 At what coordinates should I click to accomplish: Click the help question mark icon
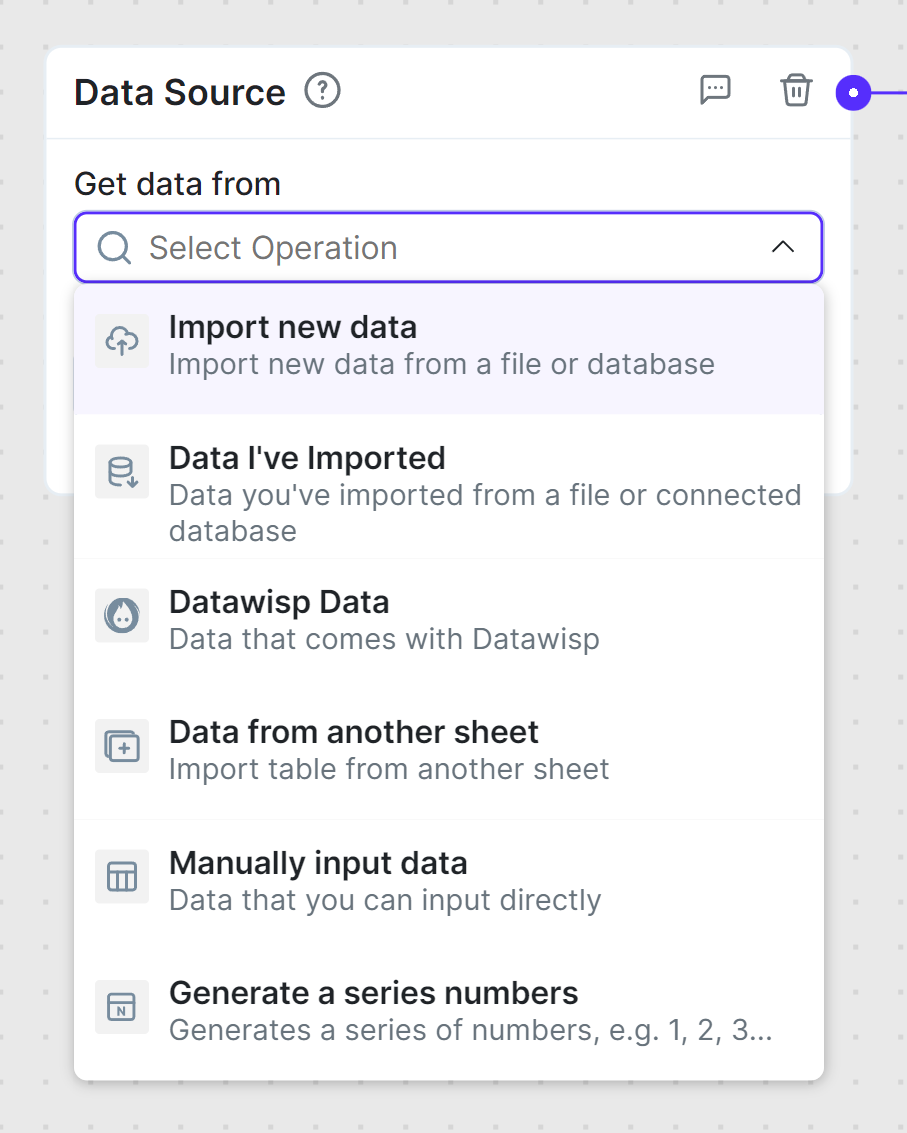coord(322,92)
